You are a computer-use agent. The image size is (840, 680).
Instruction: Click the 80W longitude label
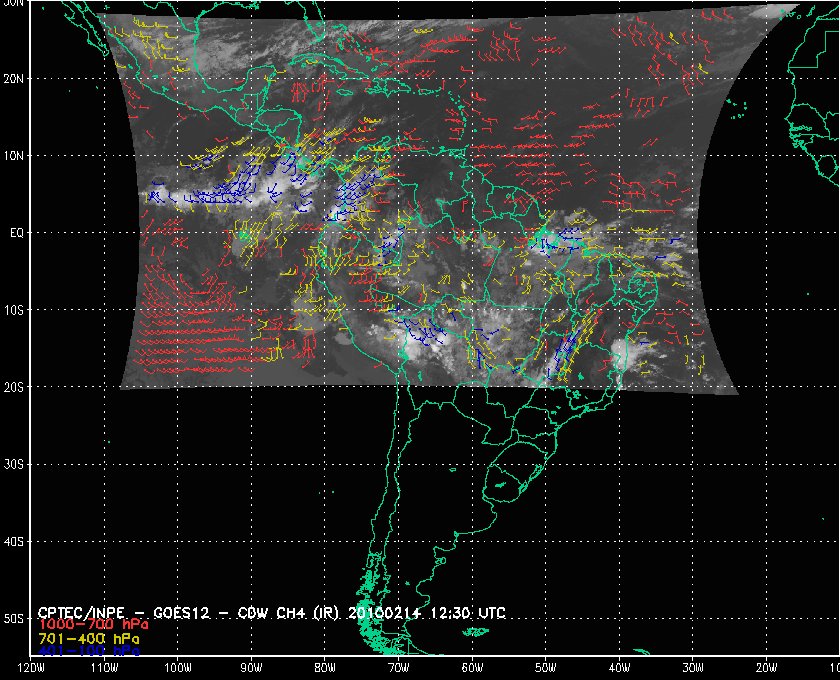[x=325, y=667]
